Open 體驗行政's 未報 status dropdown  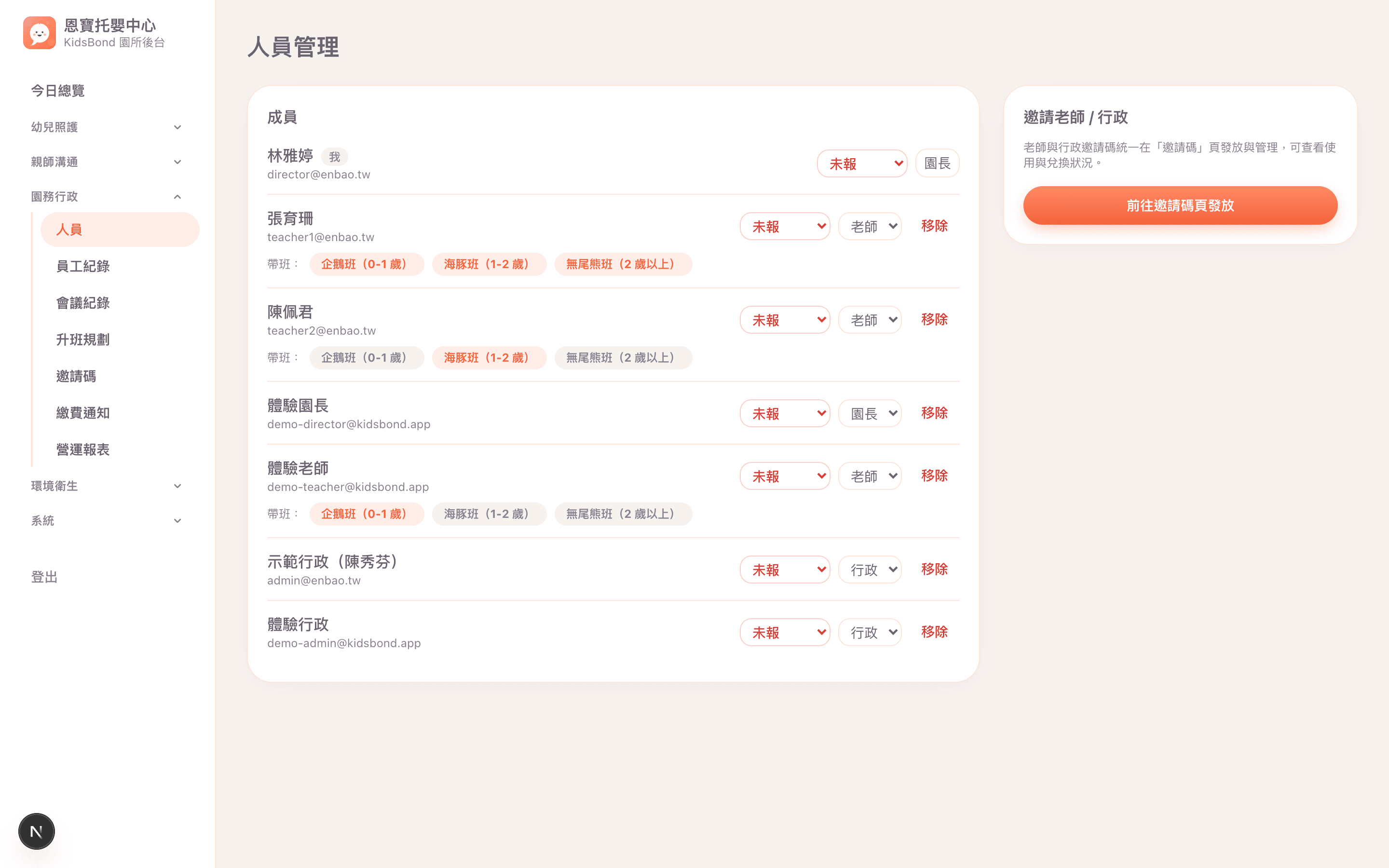(x=785, y=632)
